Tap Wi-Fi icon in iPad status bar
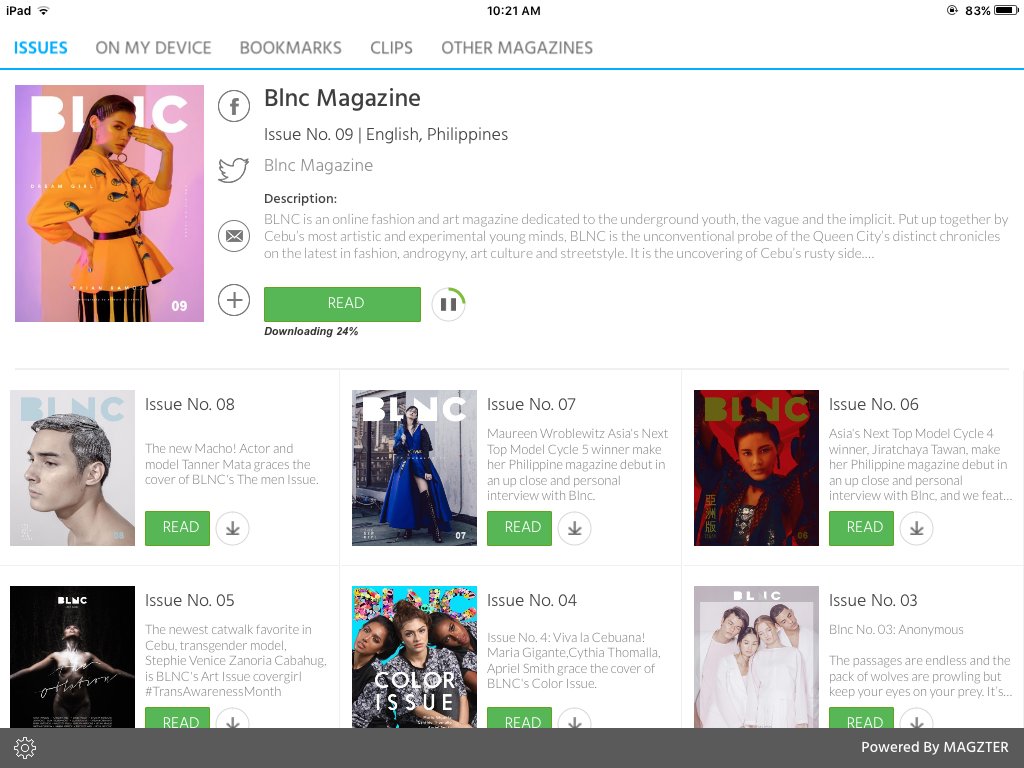Image resolution: width=1024 pixels, height=768 pixels. pos(44,10)
